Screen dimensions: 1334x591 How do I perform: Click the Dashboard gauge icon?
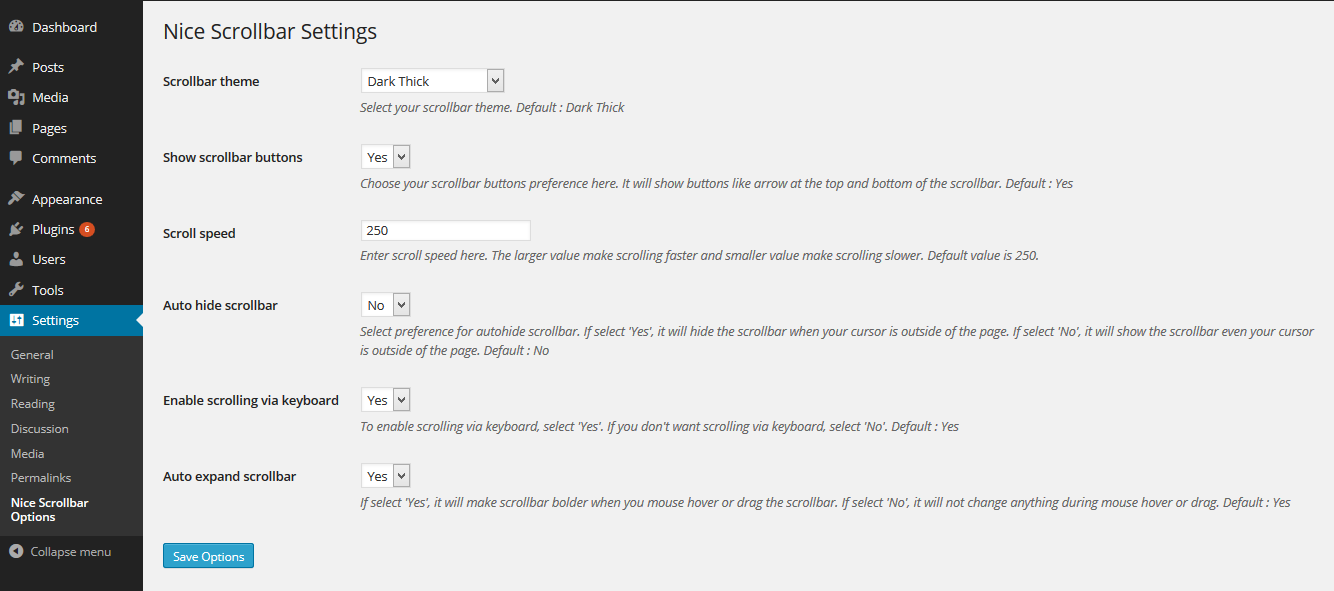[16, 27]
